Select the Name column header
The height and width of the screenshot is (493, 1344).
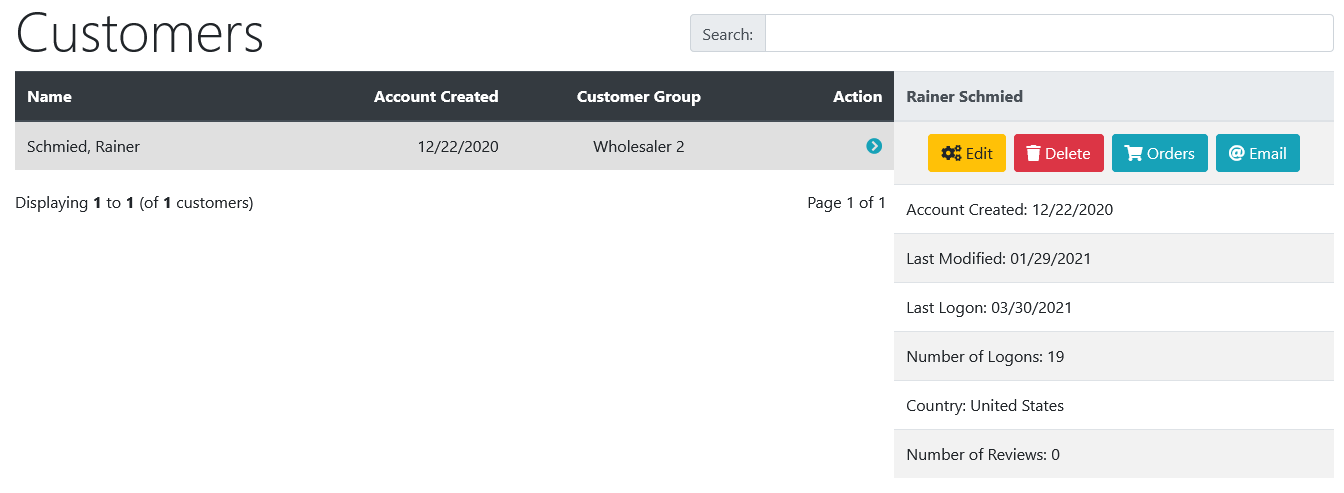[x=50, y=97]
